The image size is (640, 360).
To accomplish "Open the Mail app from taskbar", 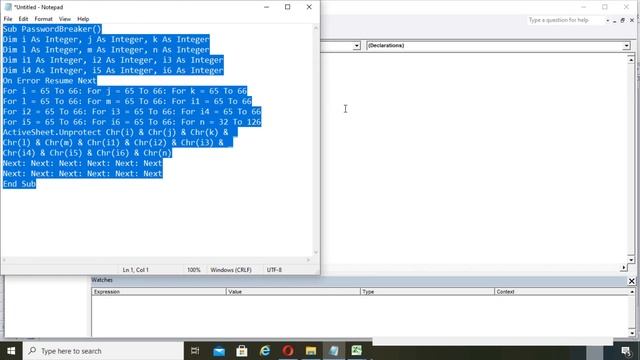I will (x=219, y=351).
